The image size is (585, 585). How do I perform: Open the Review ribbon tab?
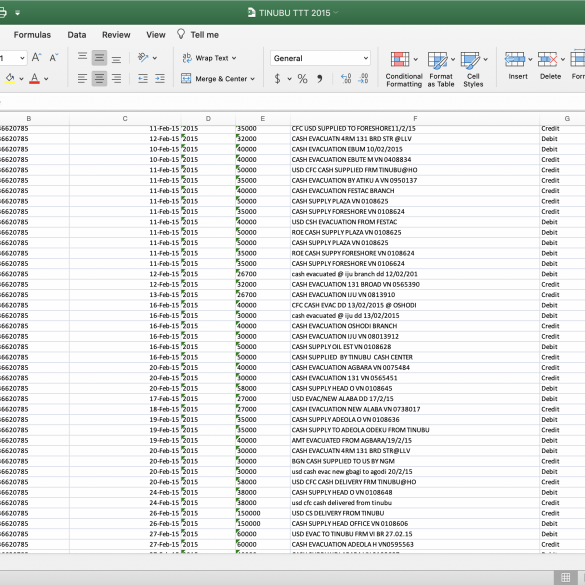[x=116, y=35]
